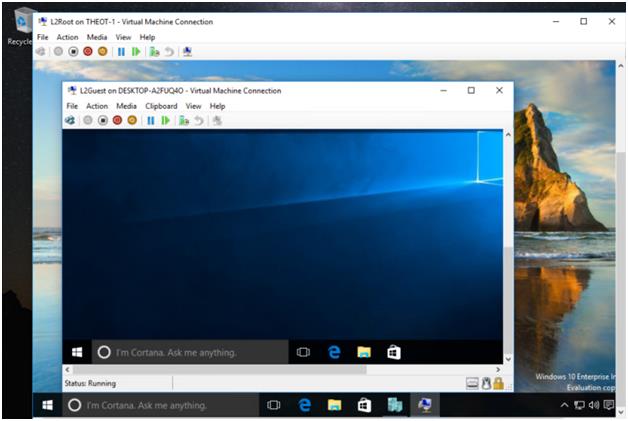Open Recycle Bin on host desktop

(x=20, y=26)
